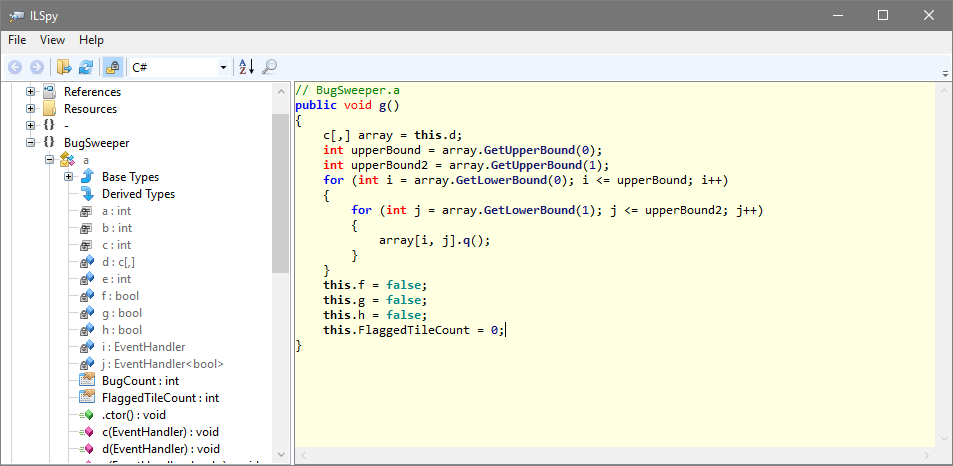The height and width of the screenshot is (466, 953).
Task: Click the FlaggedTileCount property icon
Action: pyautogui.click(x=87, y=398)
